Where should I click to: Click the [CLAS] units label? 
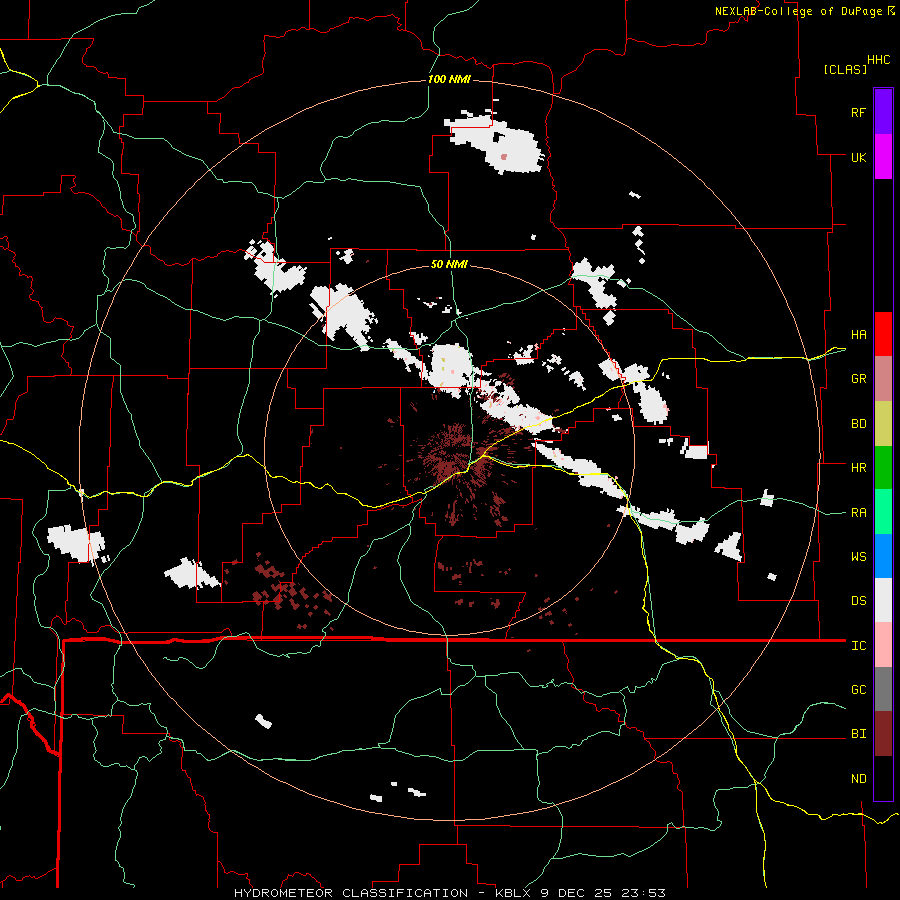point(845,69)
